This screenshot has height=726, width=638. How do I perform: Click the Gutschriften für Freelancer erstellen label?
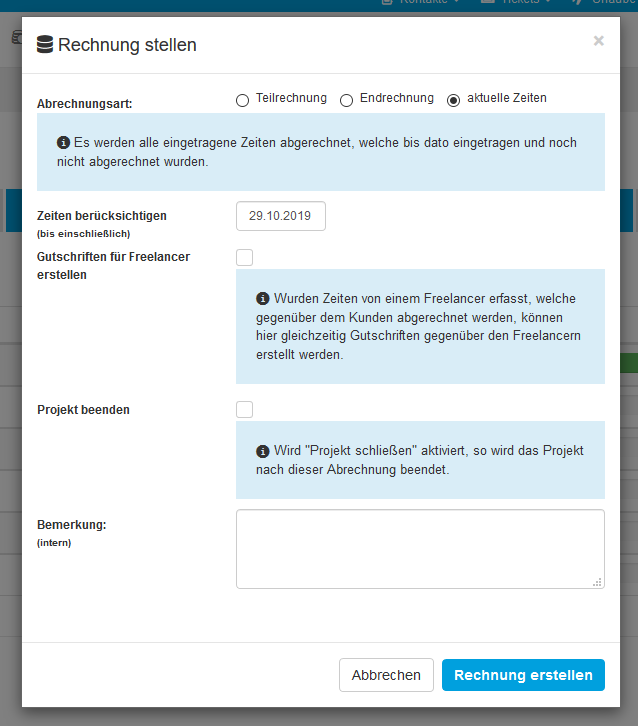click(113, 266)
